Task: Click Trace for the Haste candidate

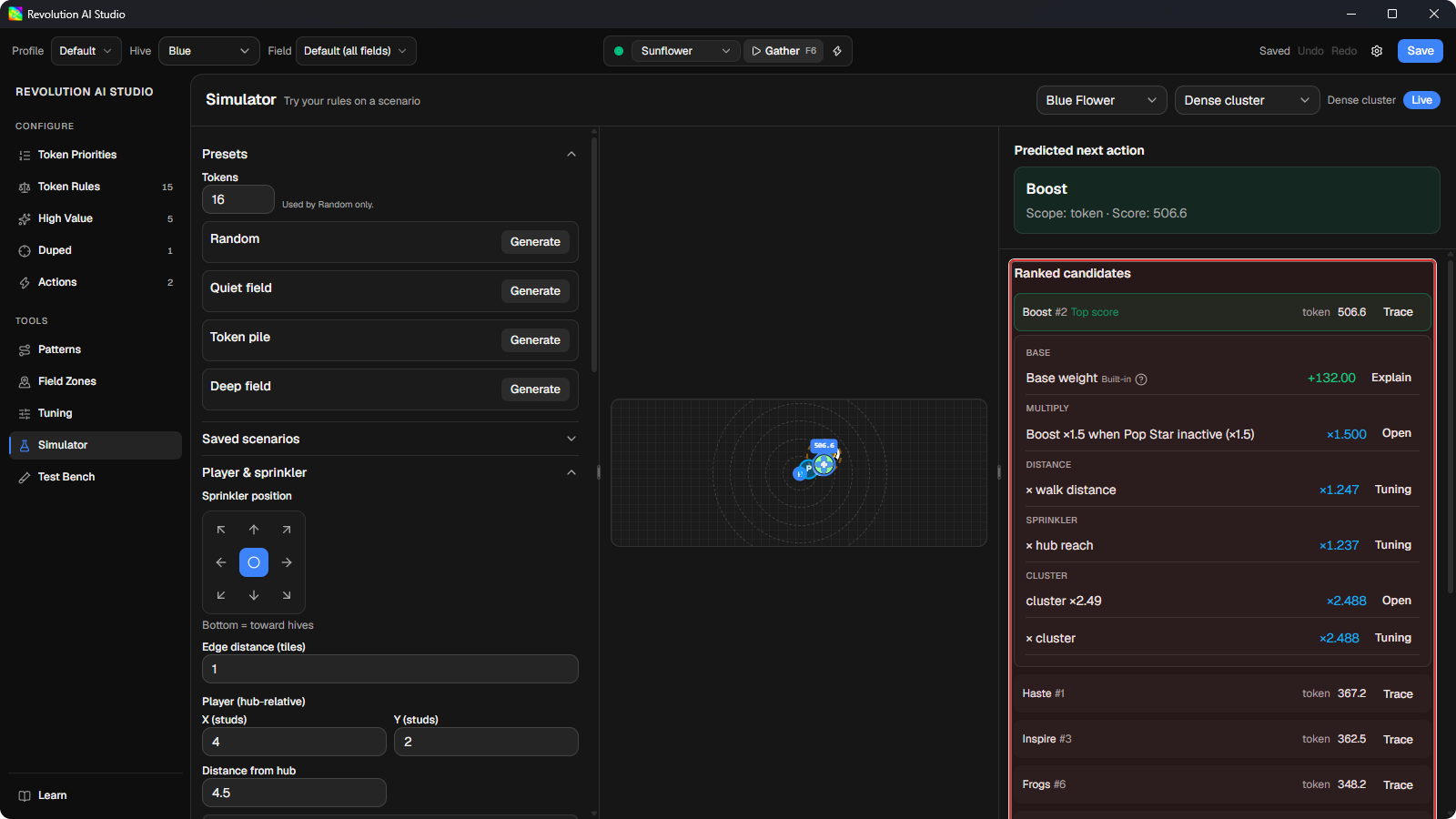Action: [1398, 693]
